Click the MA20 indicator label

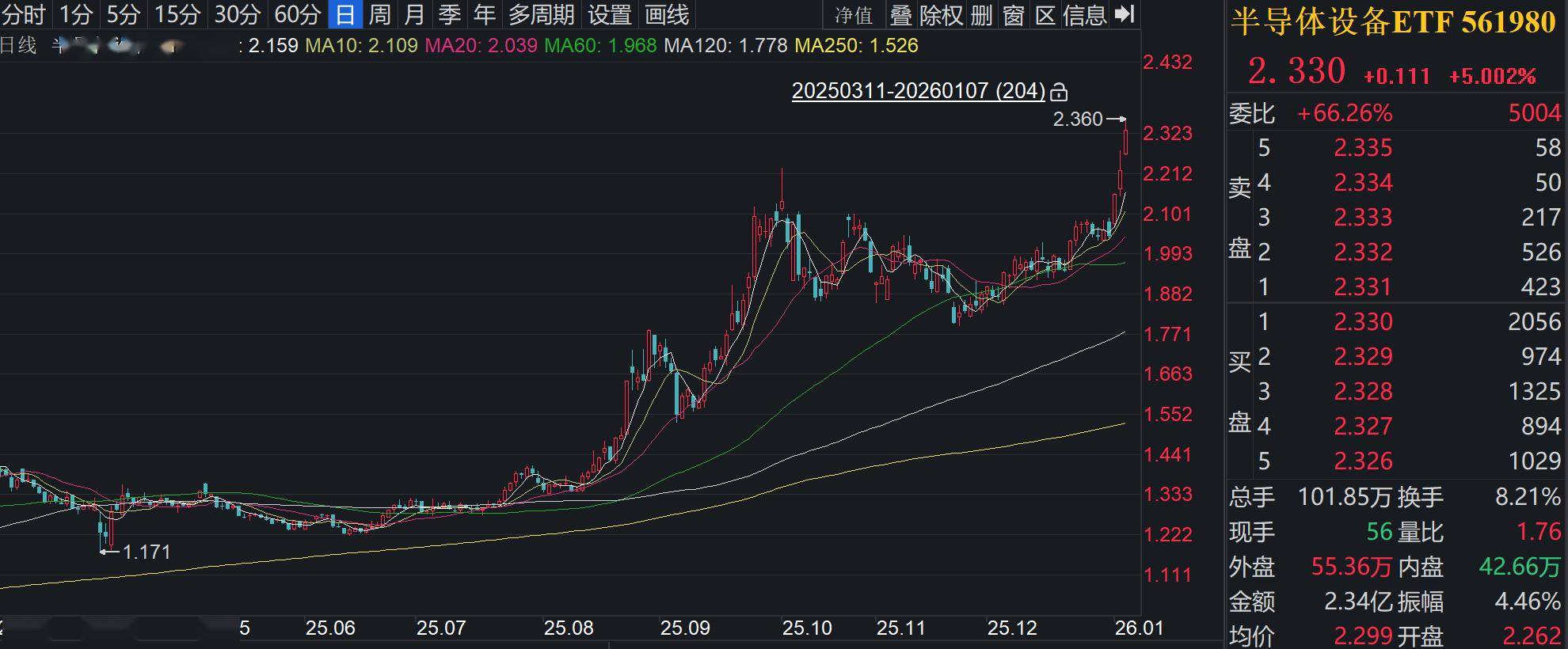pyautogui.click(x=481, y=46)
